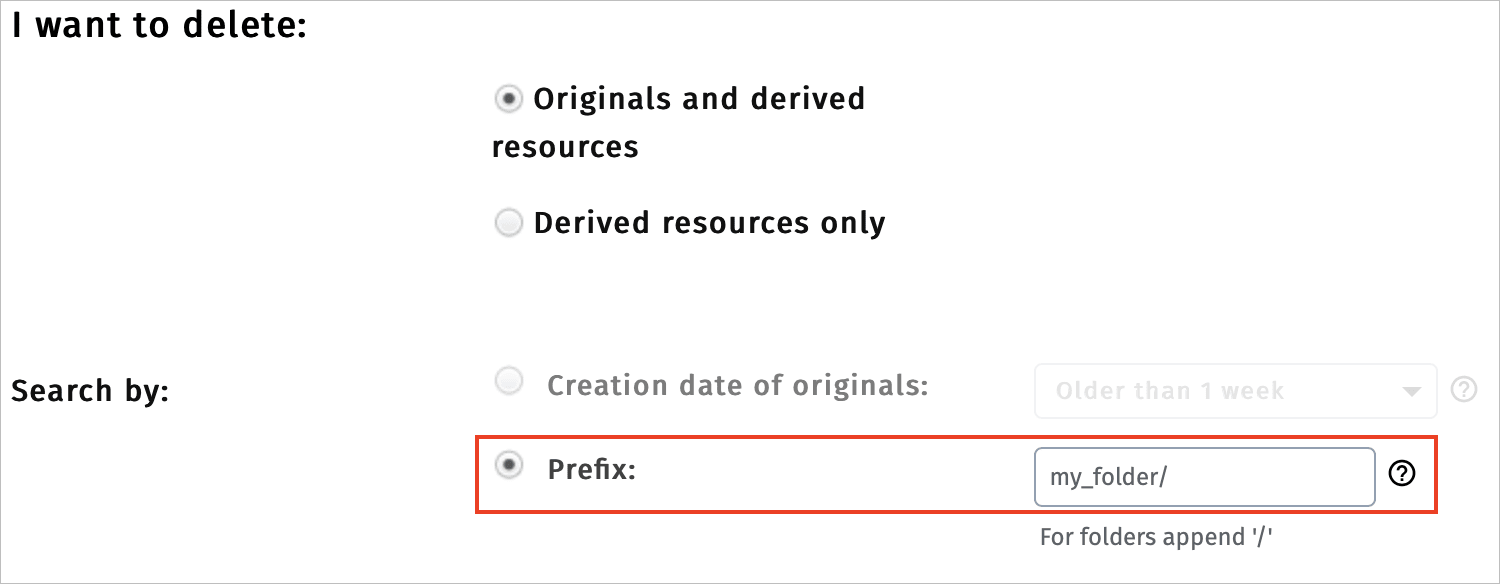Click the "Creation date of originals:" label
Image resolution: width=1500 pixels, height=584 pixels.
click(737, 385)
